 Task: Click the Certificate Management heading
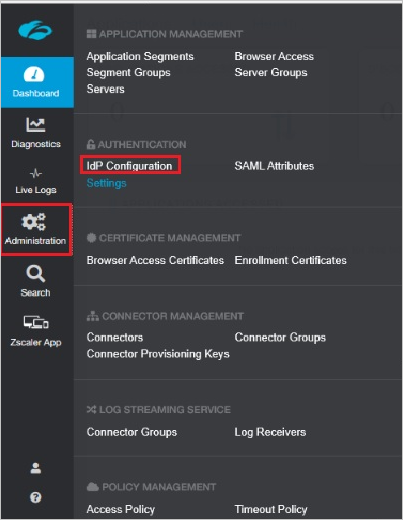(169, 238)
